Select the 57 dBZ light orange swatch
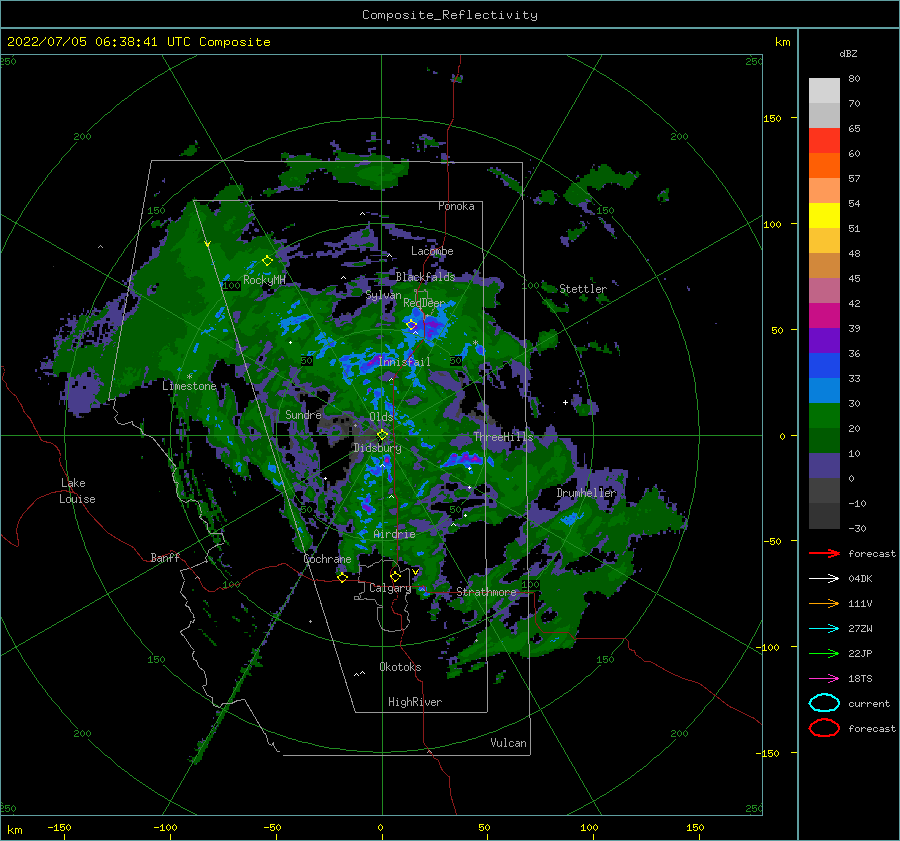Image resolution: width=900 pixels, height=841 pixels. click(824, 190)
